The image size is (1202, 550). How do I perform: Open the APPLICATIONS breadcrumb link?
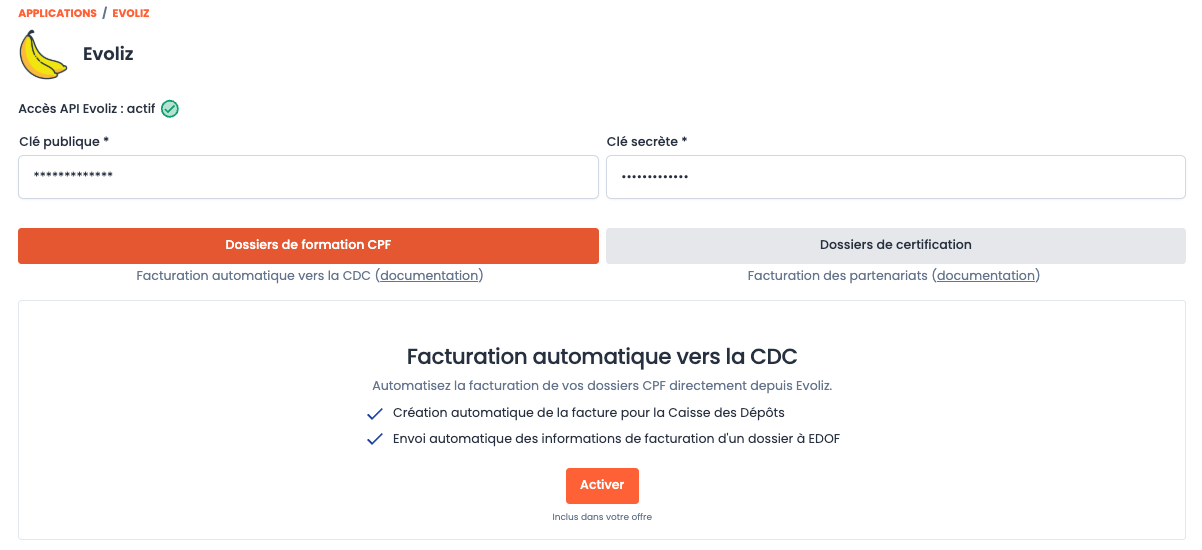coord(57,13)
